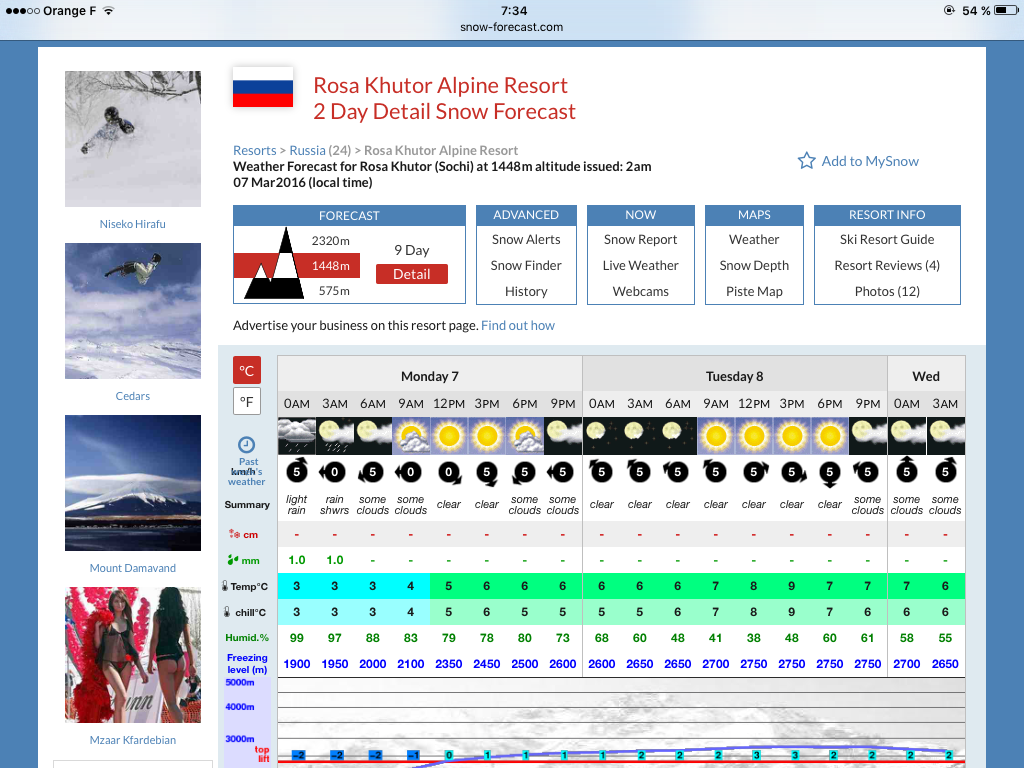Viewport: 1024px width, 768px height.
Task: Open Snow Report
Action: pyautogui.click(x=640, y=240)
